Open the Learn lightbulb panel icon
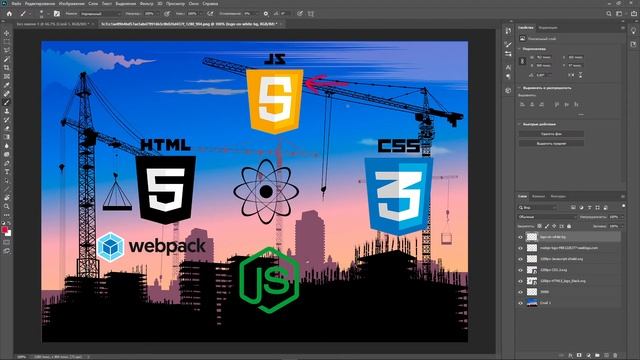 pos(633,31)
